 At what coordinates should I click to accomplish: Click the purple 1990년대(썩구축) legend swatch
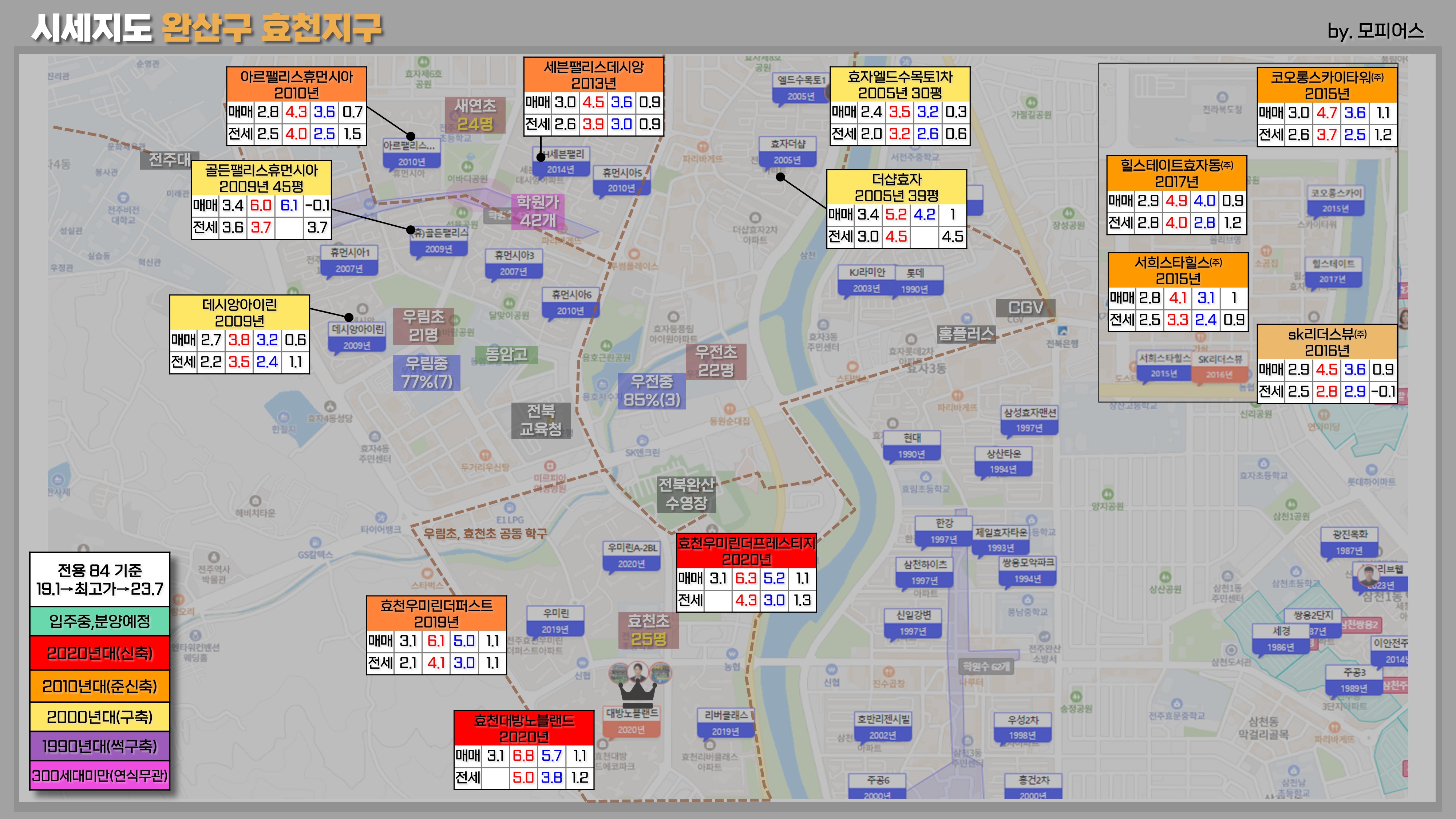(x=99, y=746)
